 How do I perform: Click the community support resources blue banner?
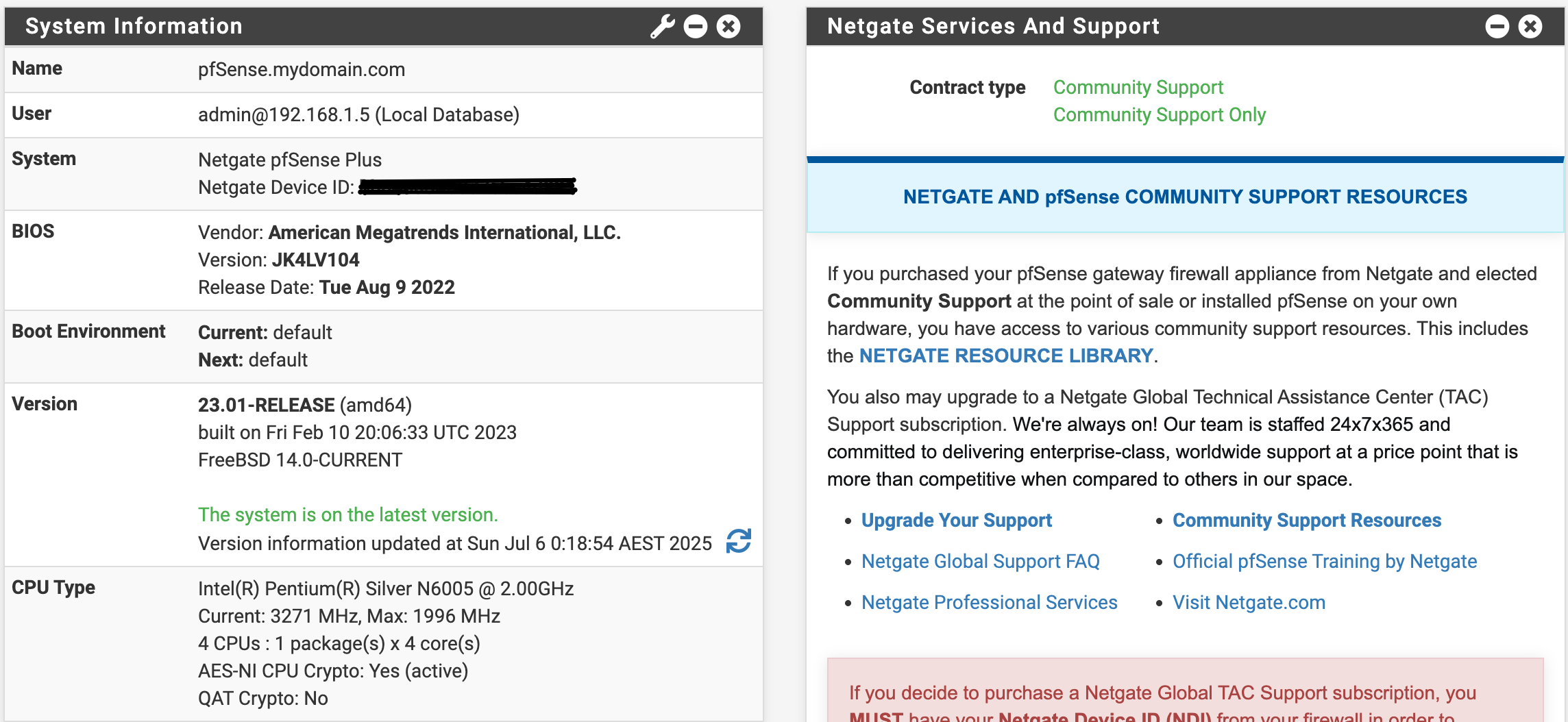click(1185, 197)
